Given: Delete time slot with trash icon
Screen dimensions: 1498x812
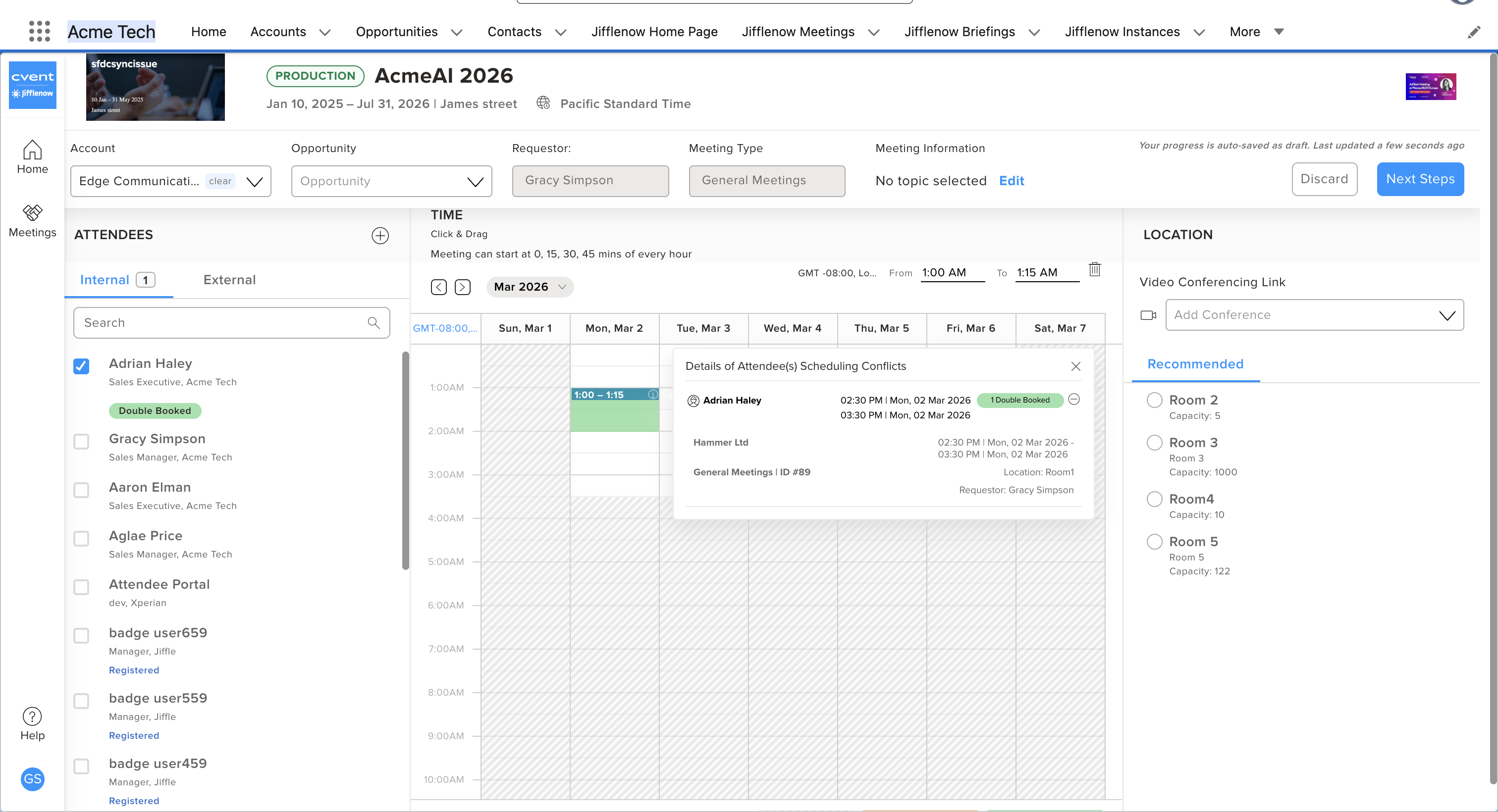Looking at the screenshot, I should pyautogui.click(x=1094, y=270).
